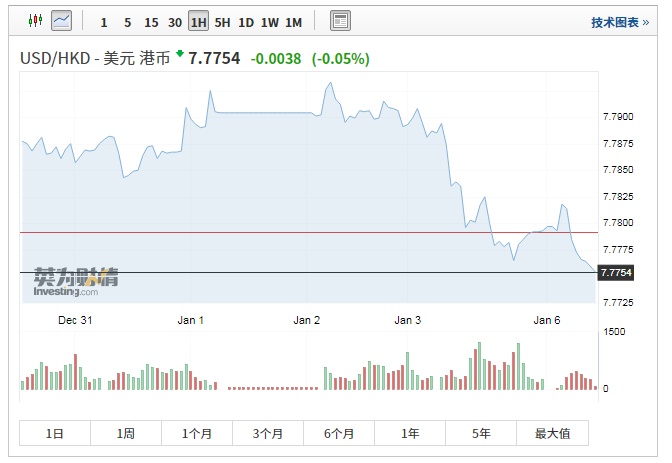Click the Jan 6 date label
The height and width of the screenshot is (463, 672).
click(x=546, y=320)
